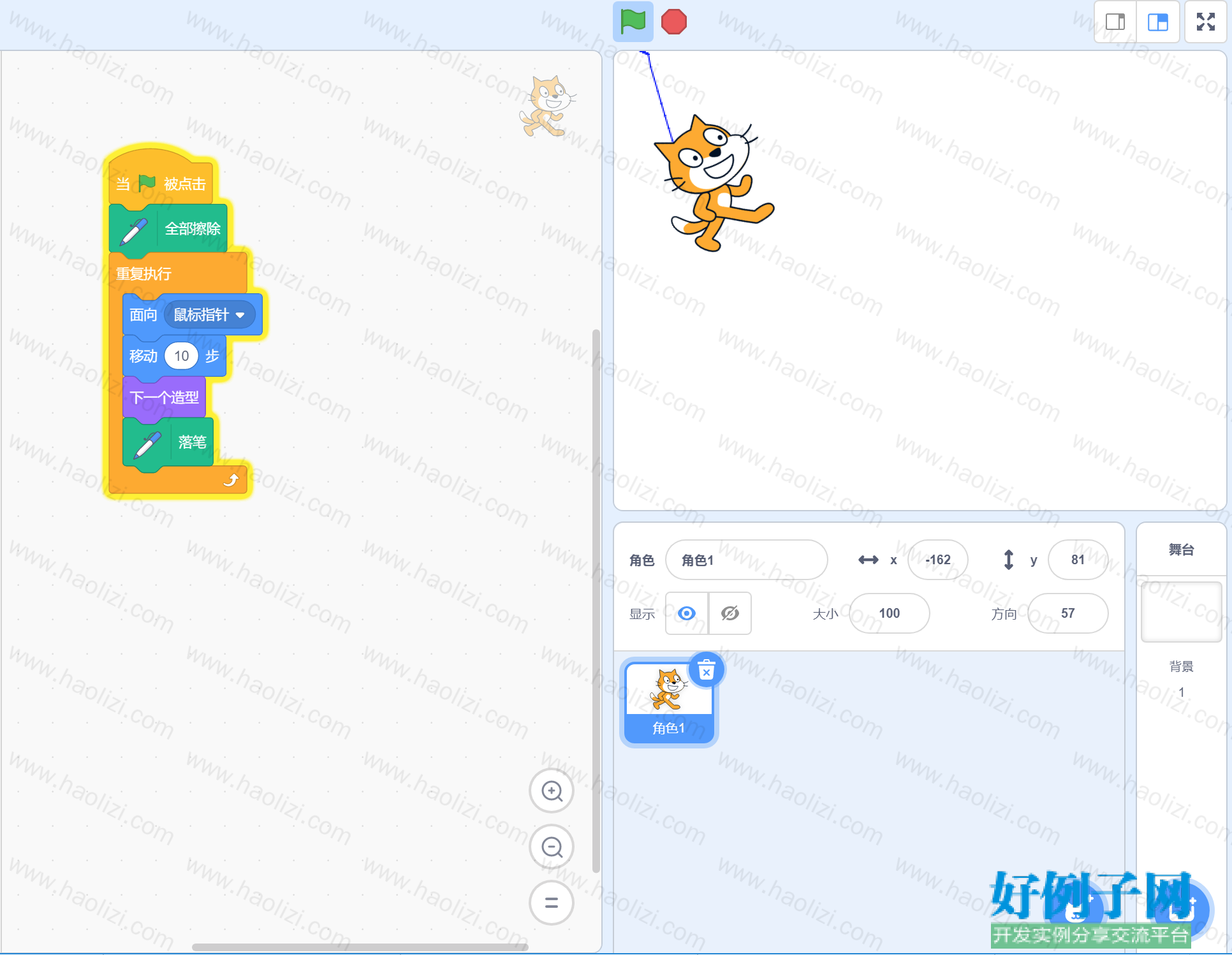The width and height of the screenshot is (1232, 955).
Task: Zoom in the code workspace
Action: [552, 791]
